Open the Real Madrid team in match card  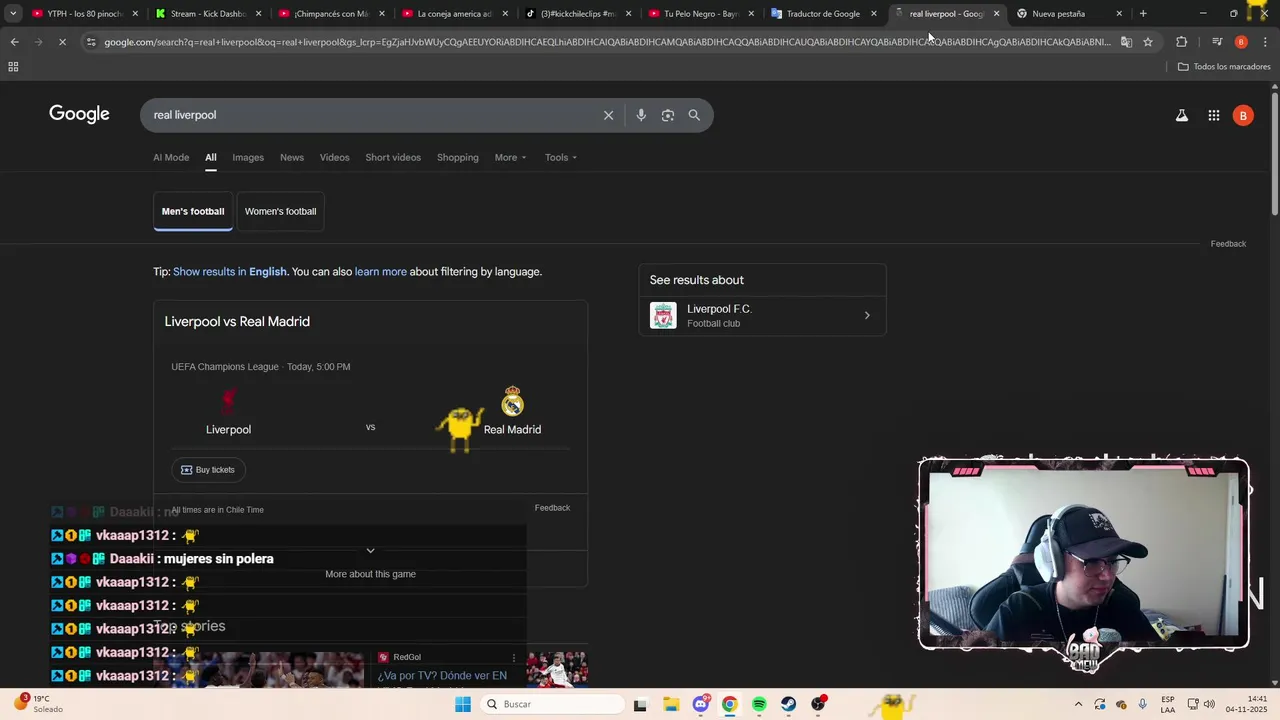tap(512, 412)
